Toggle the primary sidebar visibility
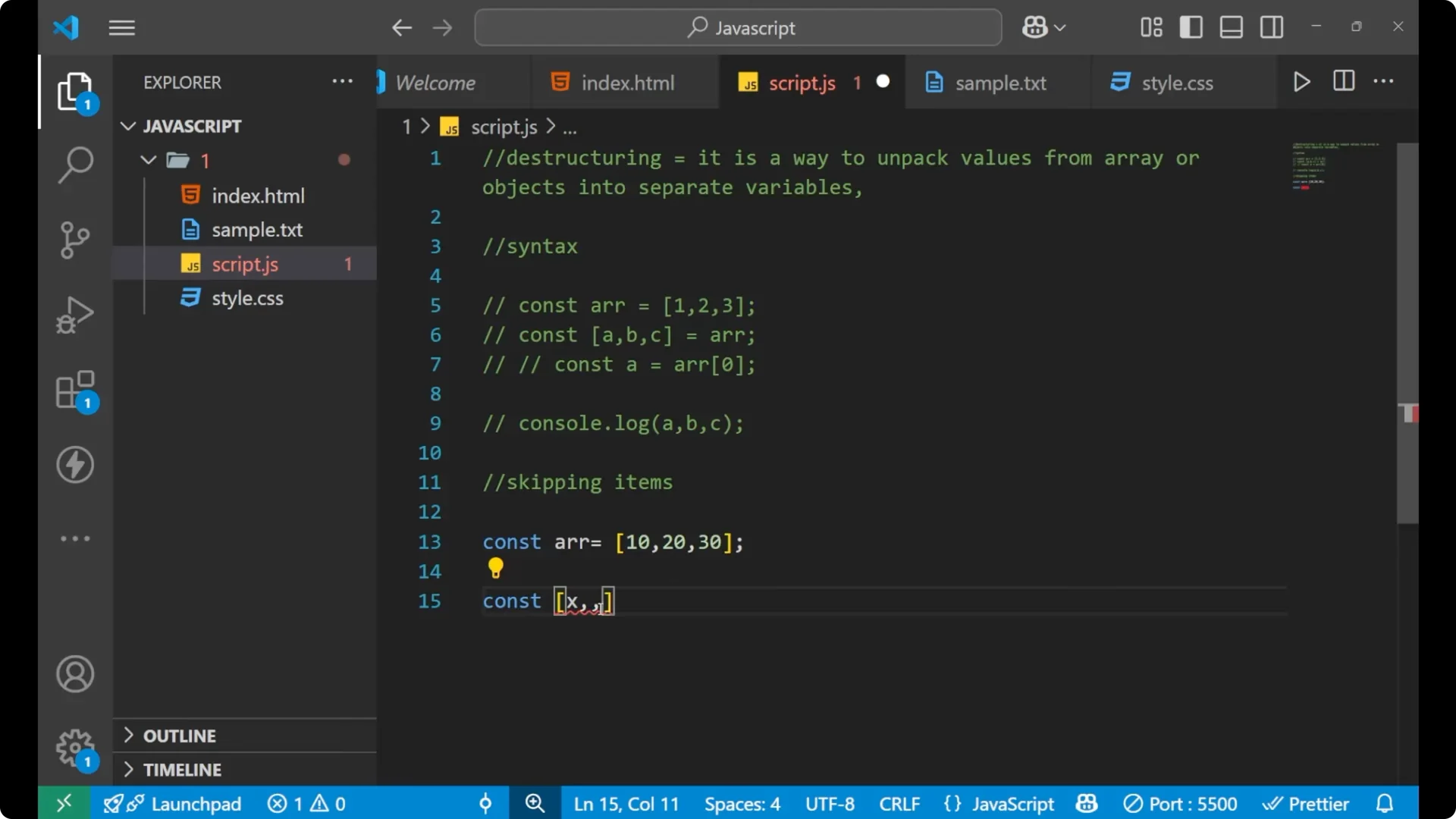This screenshot has height=819, width=1456. pos(1191,27)
